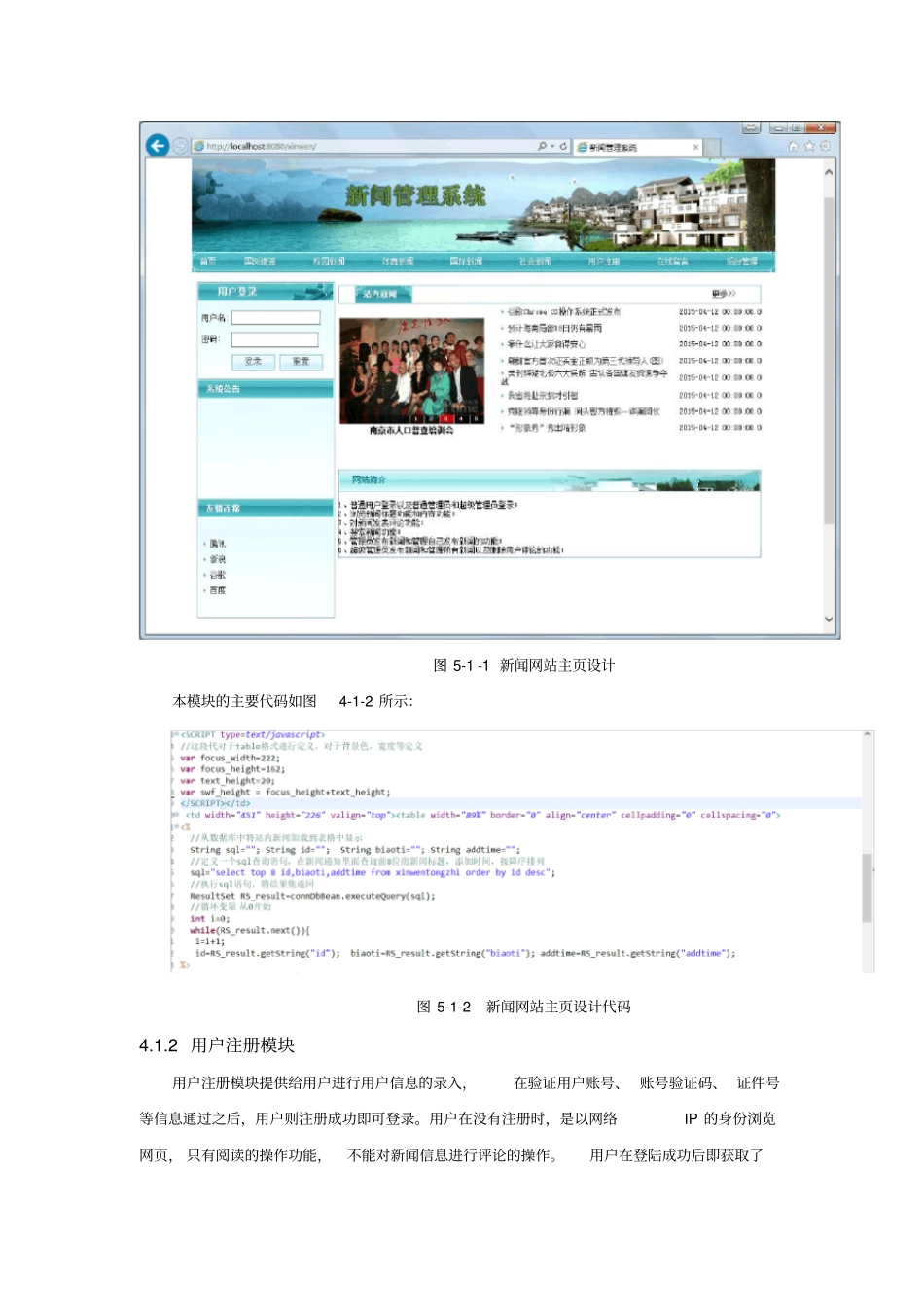
Task: Click the page scrollbar down arrow
Action: (x=829, y=619)
